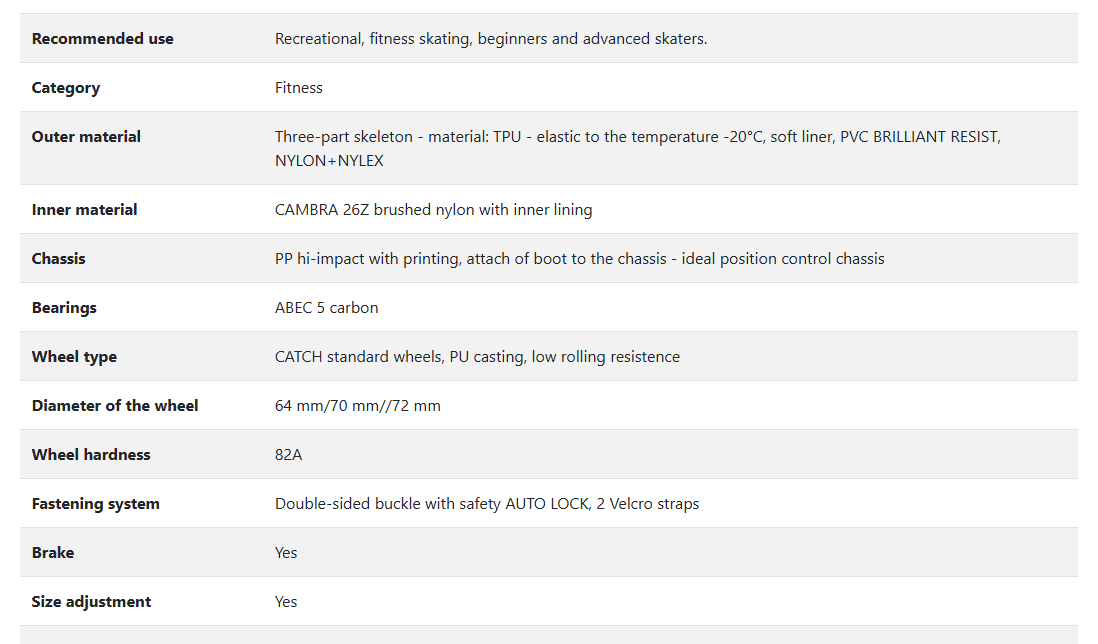Click the "Outer material" row label
This screenshot has width=1098, height=644.
(86, 137)
